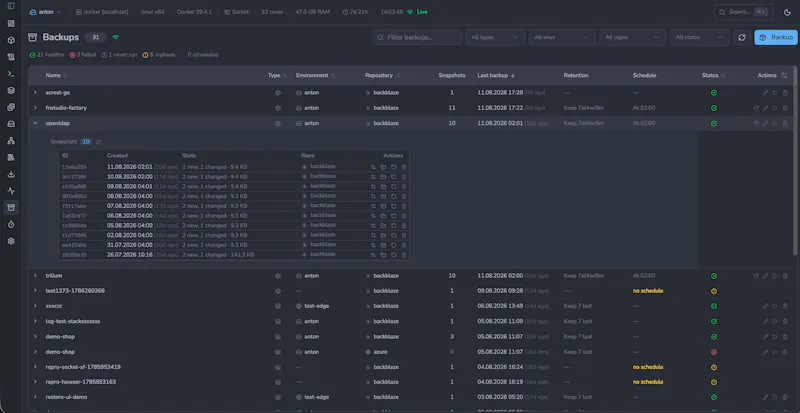Viewport: 800px width, 413px height.
Task: Sort table by Environment column
Action: click(315, 76)
